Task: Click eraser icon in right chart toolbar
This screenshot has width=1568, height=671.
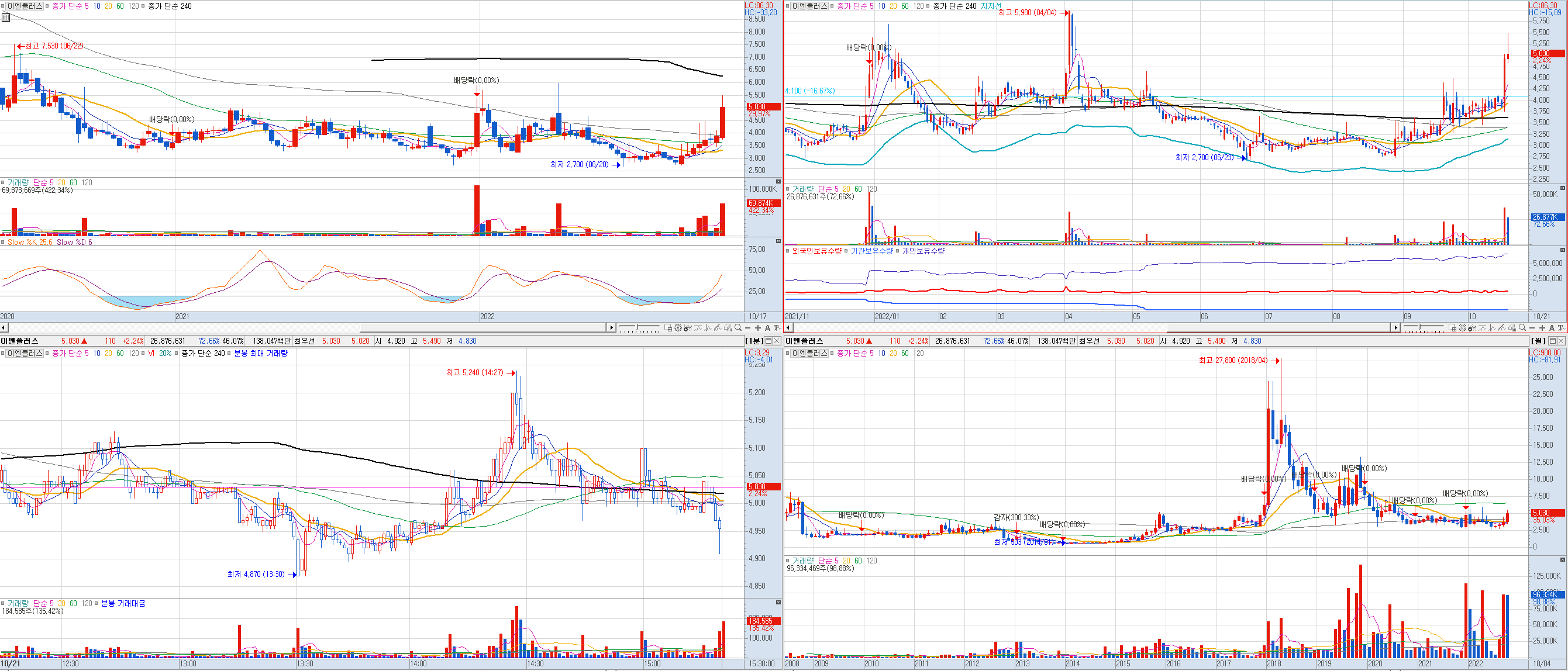Action: pyautogui.click(x=1512, y=328)
